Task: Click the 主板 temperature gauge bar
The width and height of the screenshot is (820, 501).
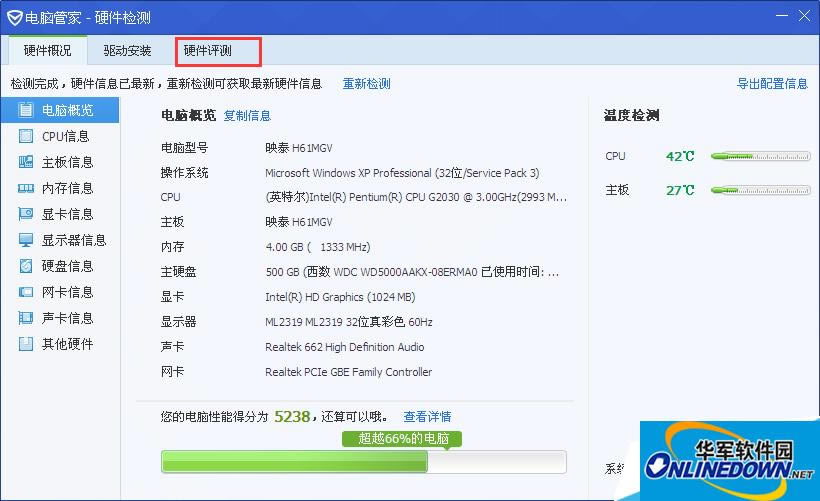Action: (x=760, y=190)
